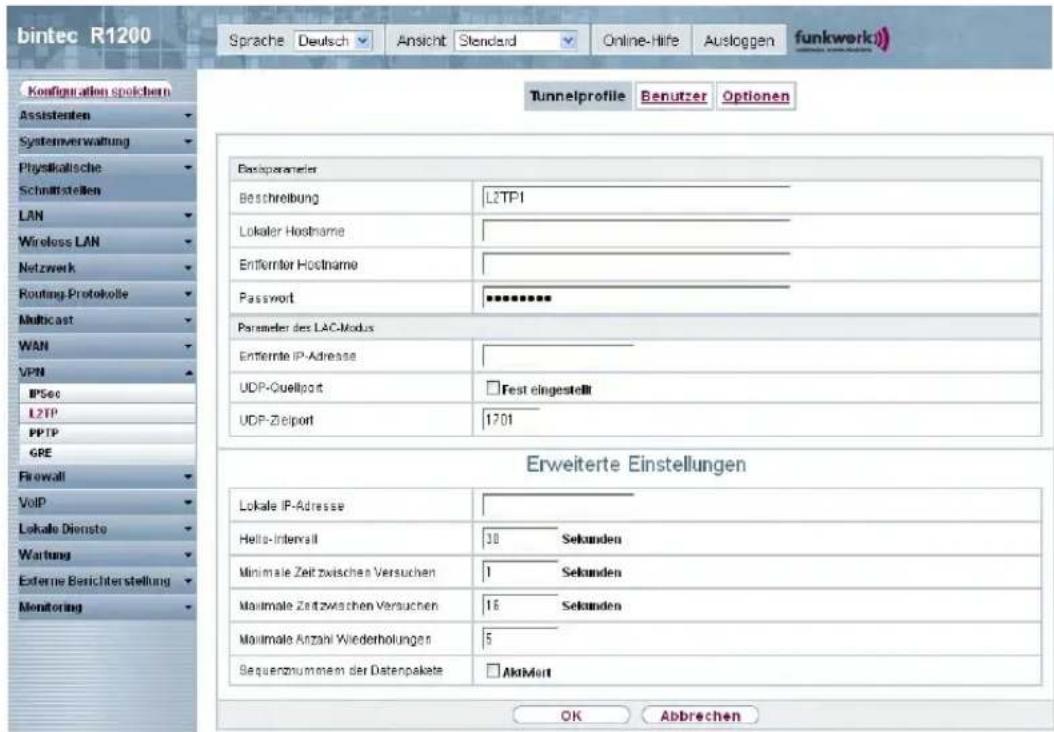Image resolution: width=1054 pixels, height=732 pixels.
Task: Click the Abbrechen button
Action: tap(700, 716)
